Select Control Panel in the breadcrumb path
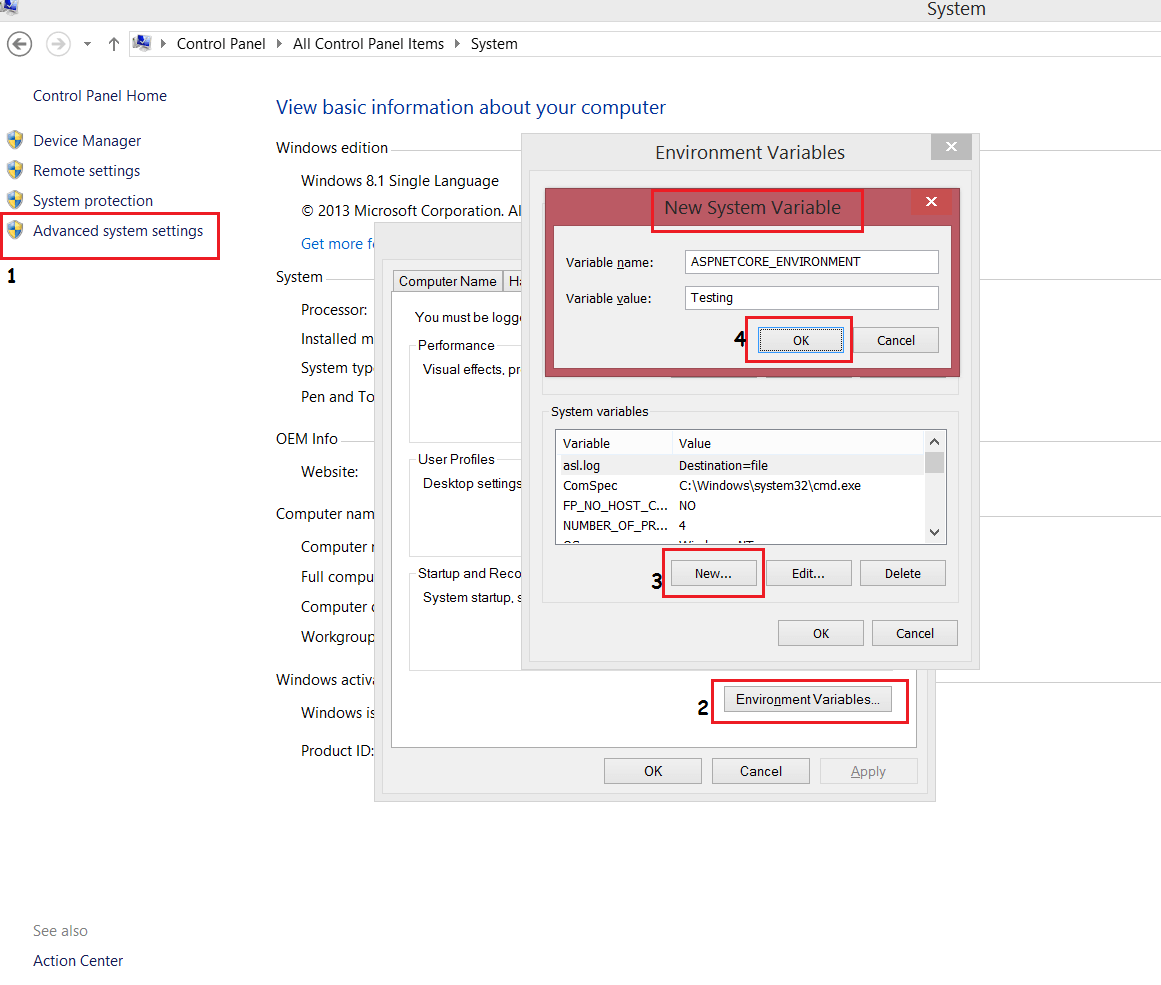Viewport: 1161px width, 985px height. (220, 43)
